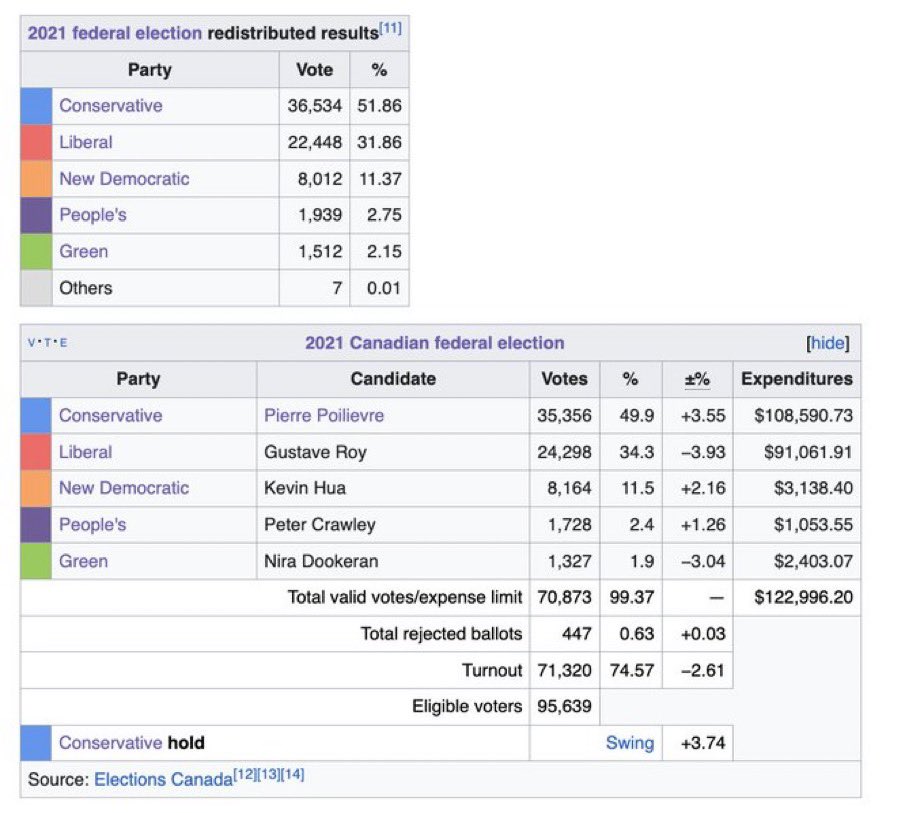Click the Votes column header in candidate table

[564, 379]
